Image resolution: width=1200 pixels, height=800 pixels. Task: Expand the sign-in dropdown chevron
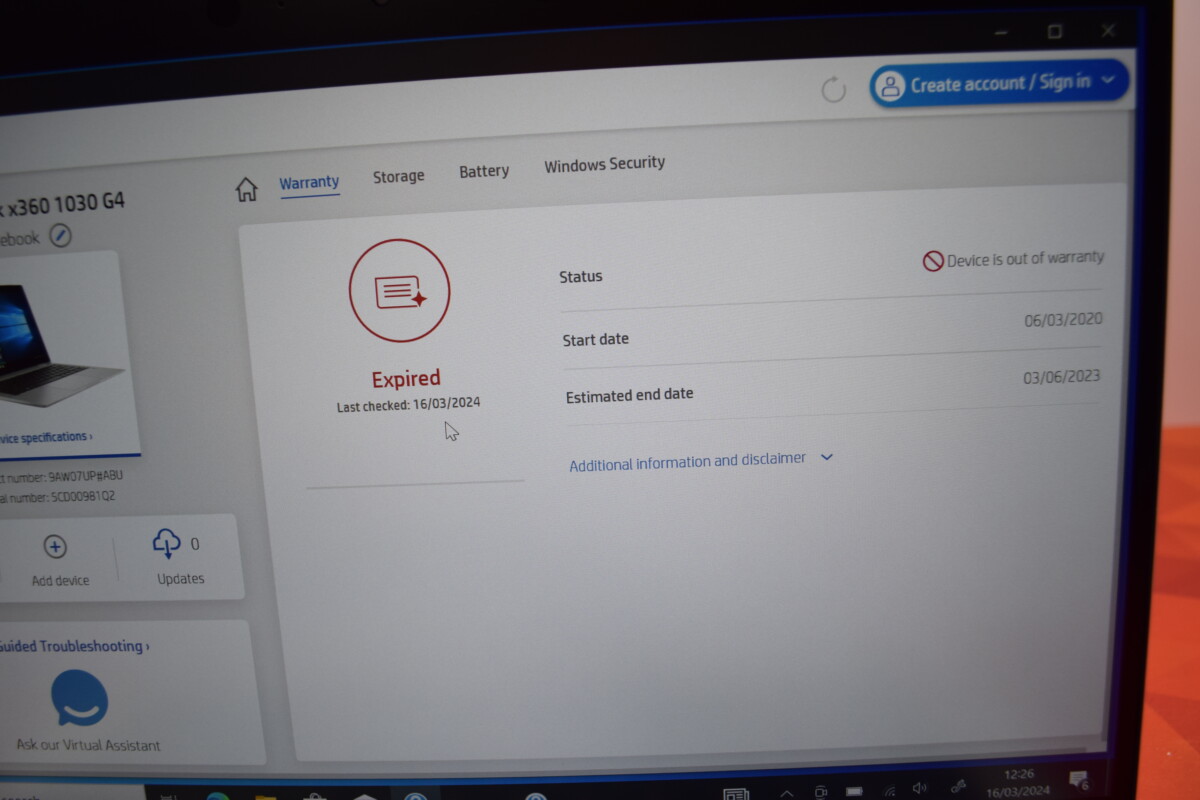point(1108,80)
